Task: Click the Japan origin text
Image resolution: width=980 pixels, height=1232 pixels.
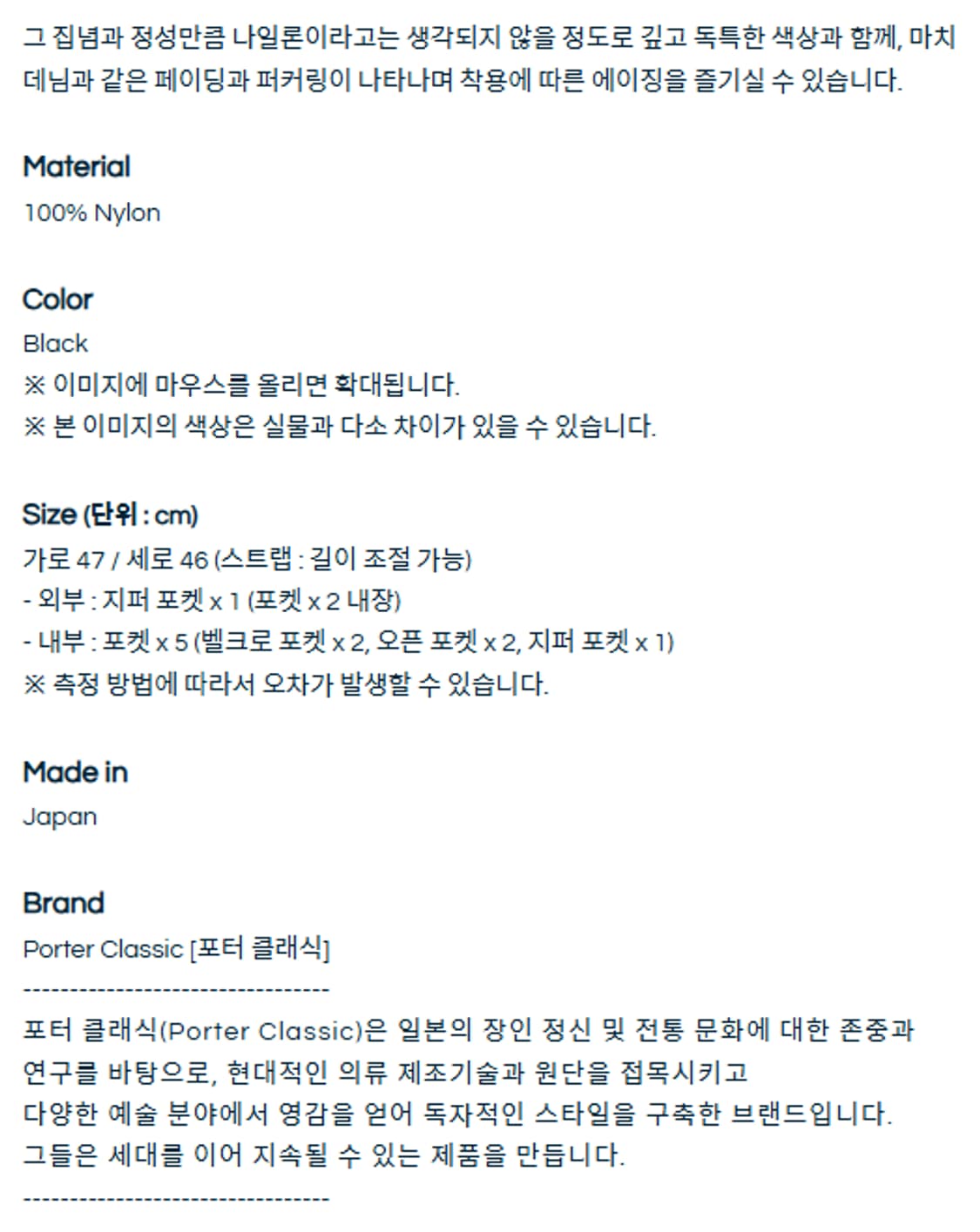Action: (x=60, y=818)
